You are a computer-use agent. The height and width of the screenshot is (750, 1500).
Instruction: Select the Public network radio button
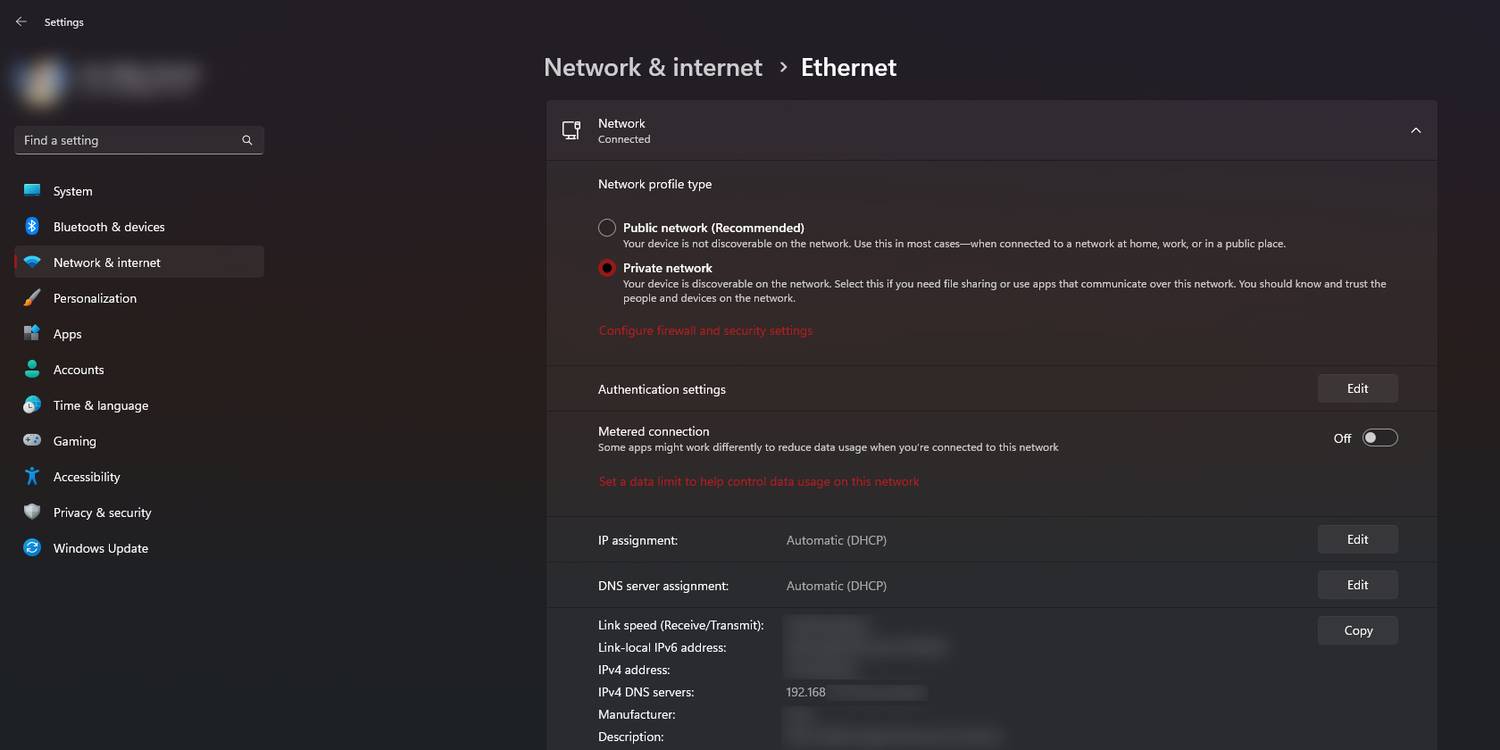607,228
